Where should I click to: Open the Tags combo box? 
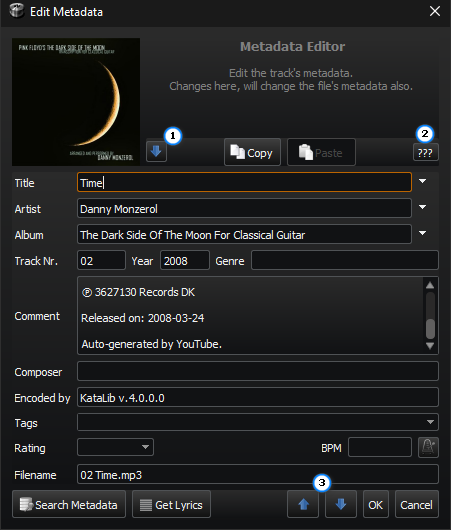pos(258,422)
